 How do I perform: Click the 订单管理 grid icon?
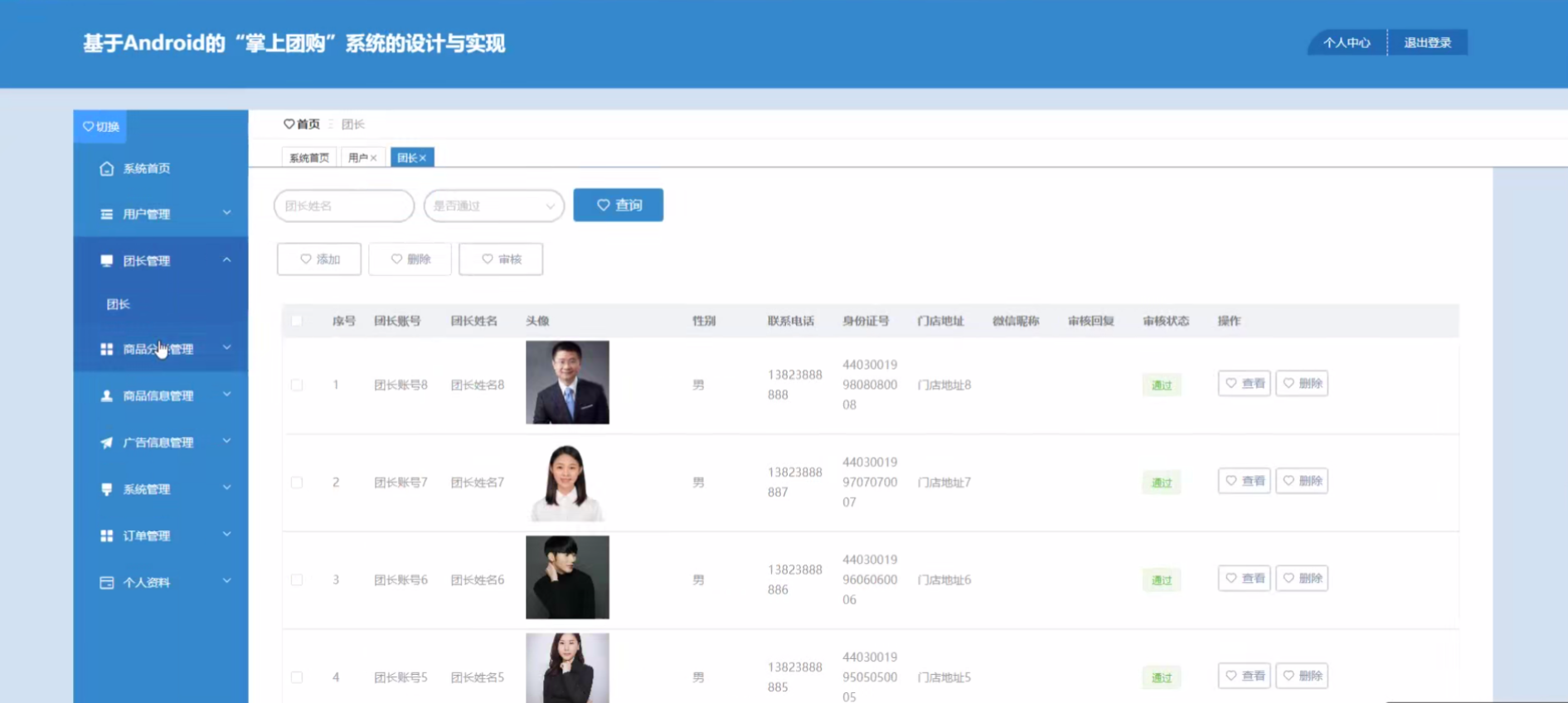pos(106,536)
